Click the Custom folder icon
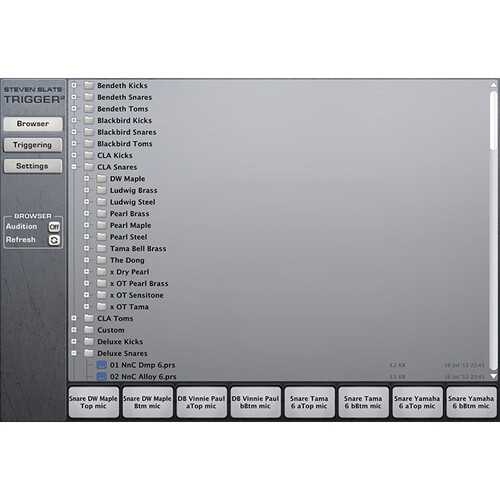The image size is (500, 500). pyautogui.click(x=89, y=330)
